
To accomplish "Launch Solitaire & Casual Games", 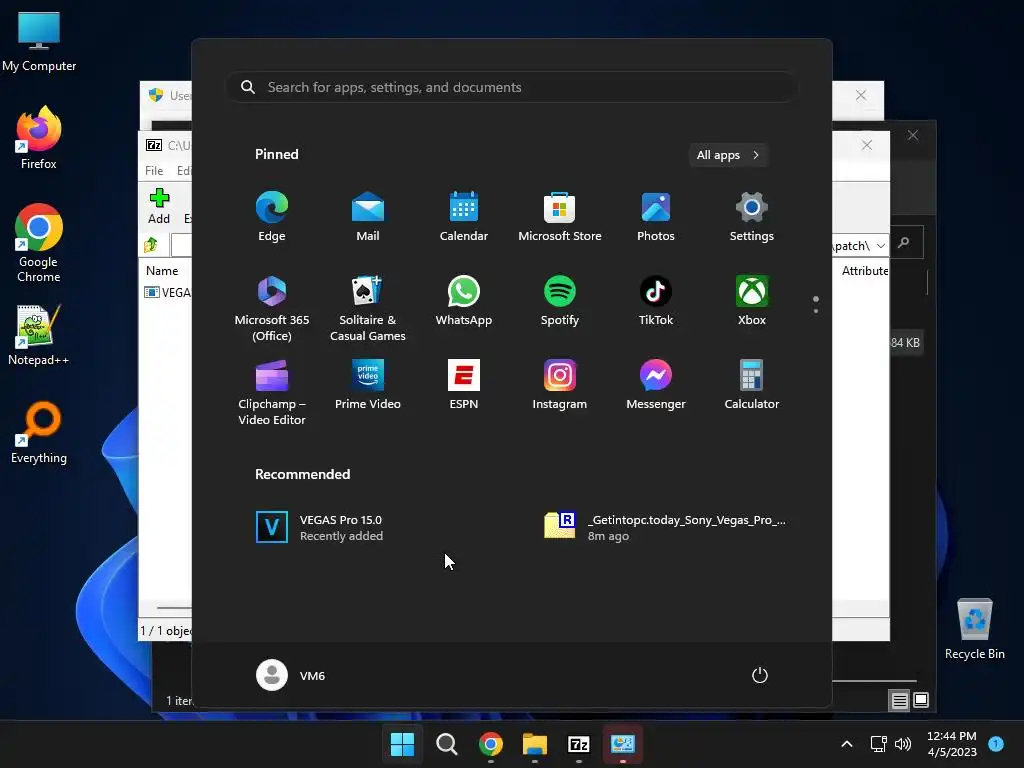I will click(x=368, y=309).
